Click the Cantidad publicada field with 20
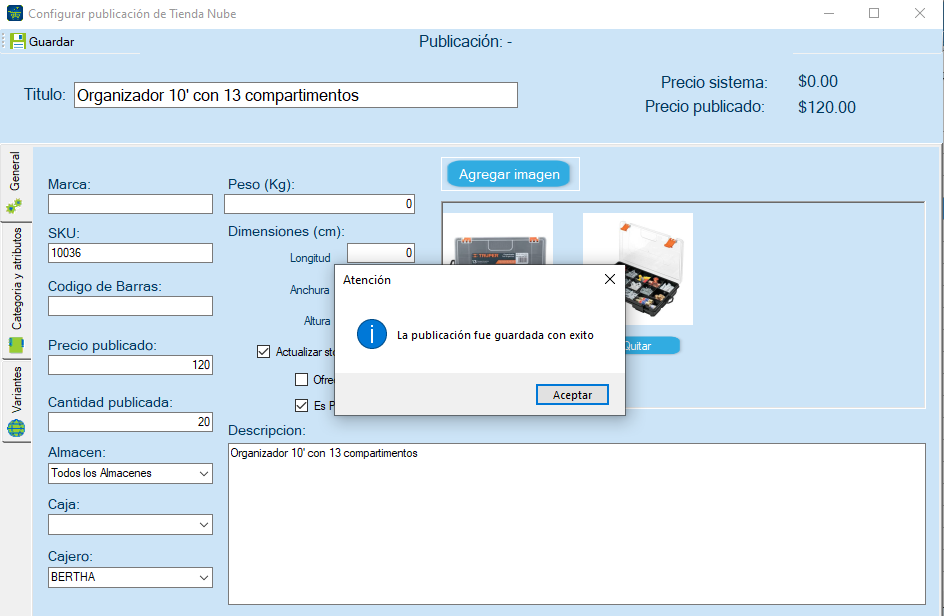This screenshot has width=944, height=616. pyautogui.click(x=130, y=422)
